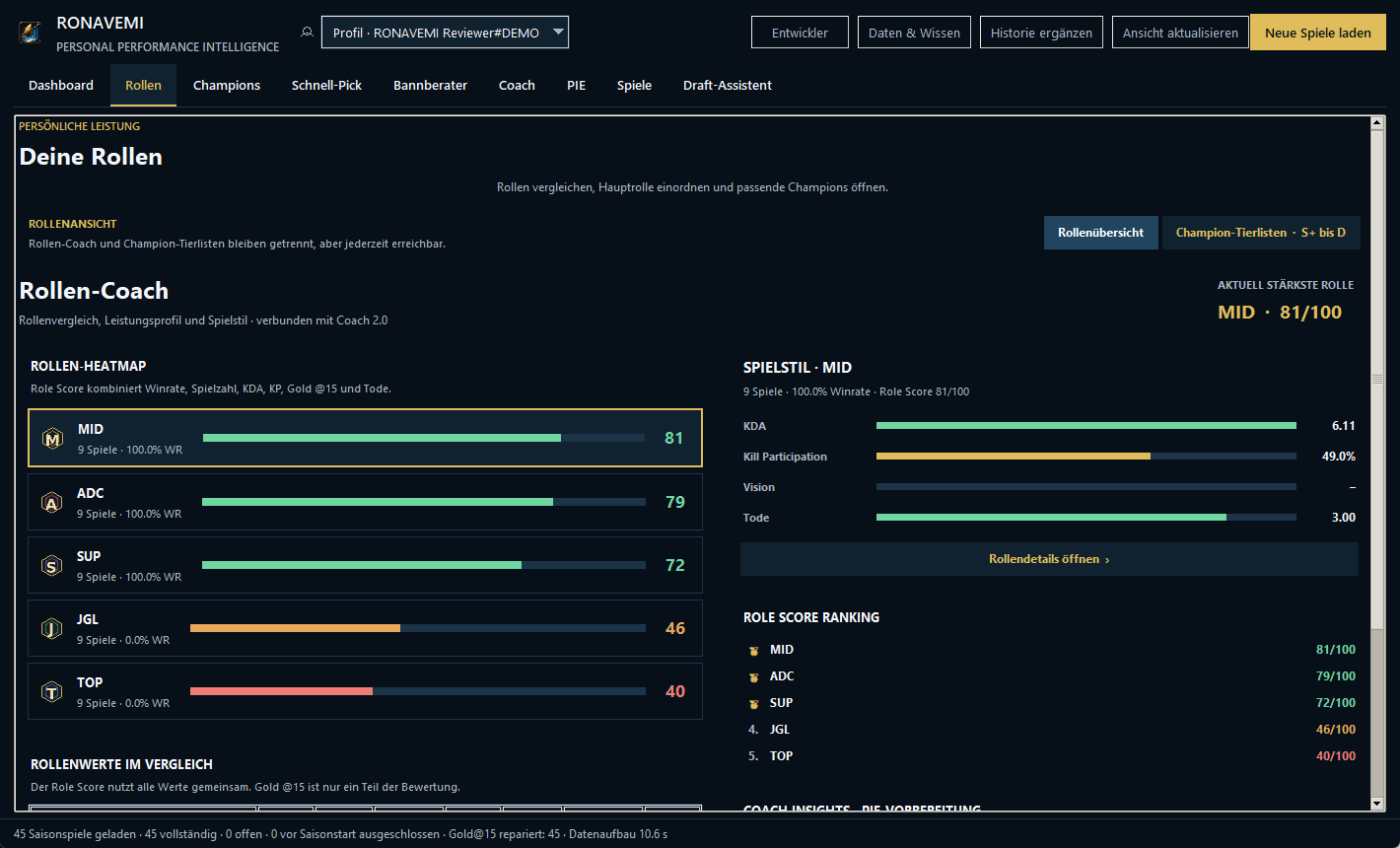Click the medal icon next to MID ranking
Viewport: 1400px width, 848px height.
(753, 650)
